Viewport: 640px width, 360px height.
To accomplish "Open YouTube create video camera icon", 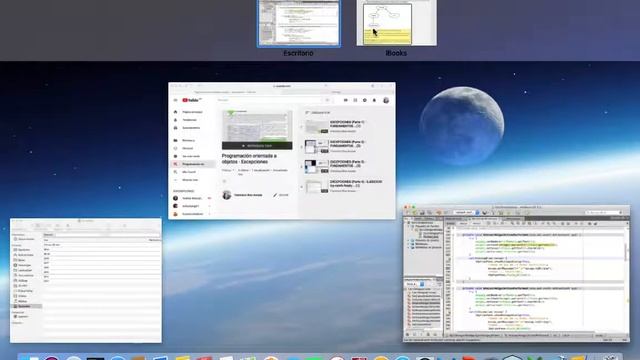I will click(346, 100).
